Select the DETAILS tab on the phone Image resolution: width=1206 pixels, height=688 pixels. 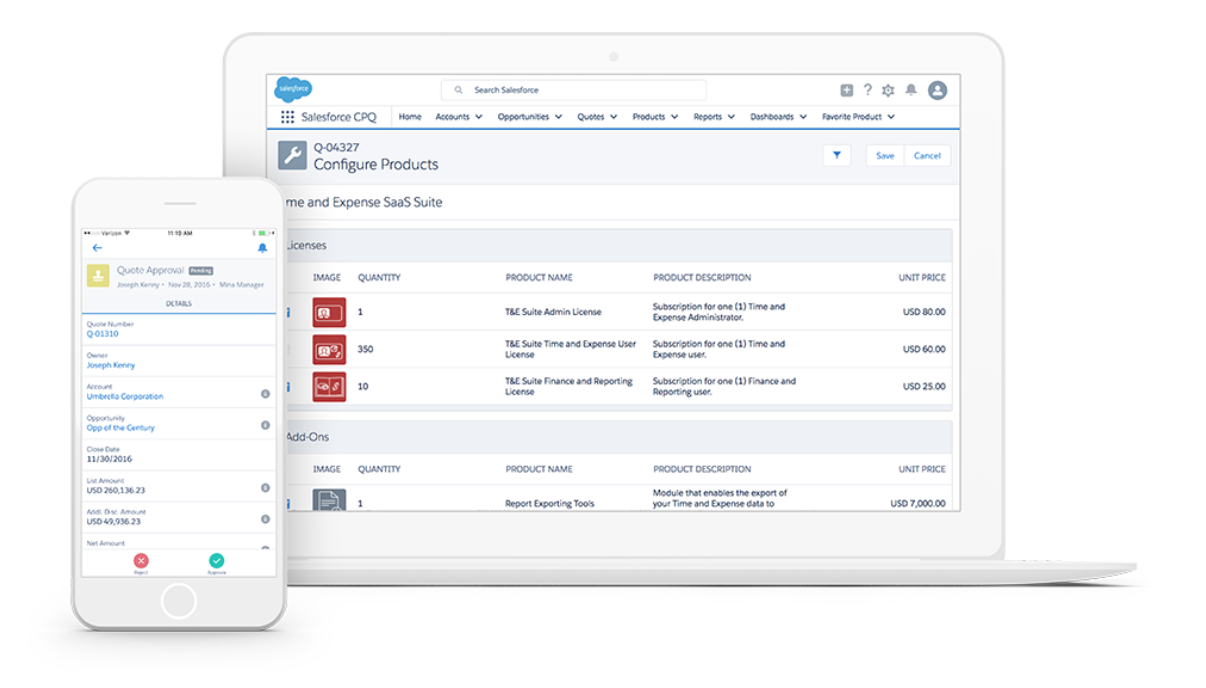[179, 304]
